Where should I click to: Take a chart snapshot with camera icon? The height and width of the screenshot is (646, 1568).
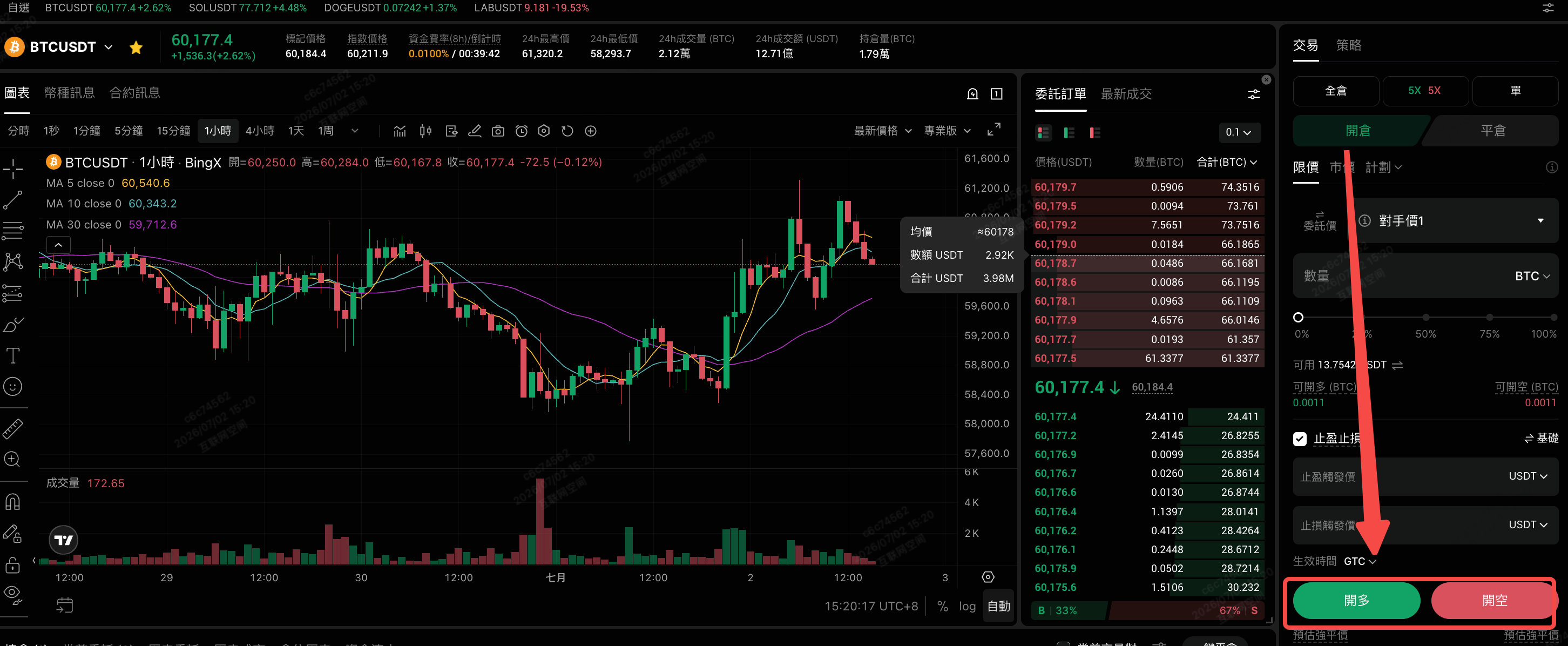pos(498,131)
